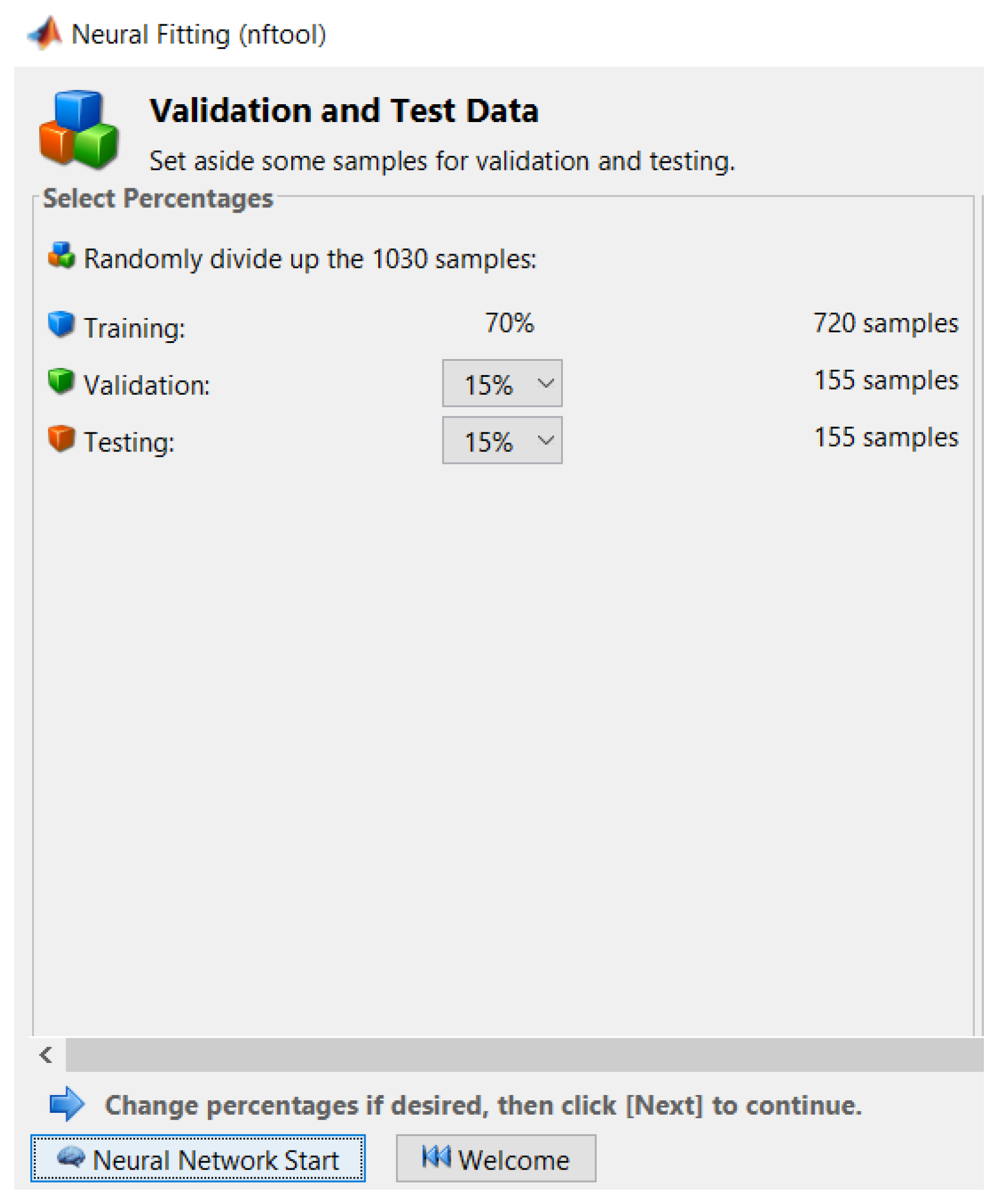Click the orange cube icon next to Testing
Screen dimensions: 997x1204
coord(61,439)
